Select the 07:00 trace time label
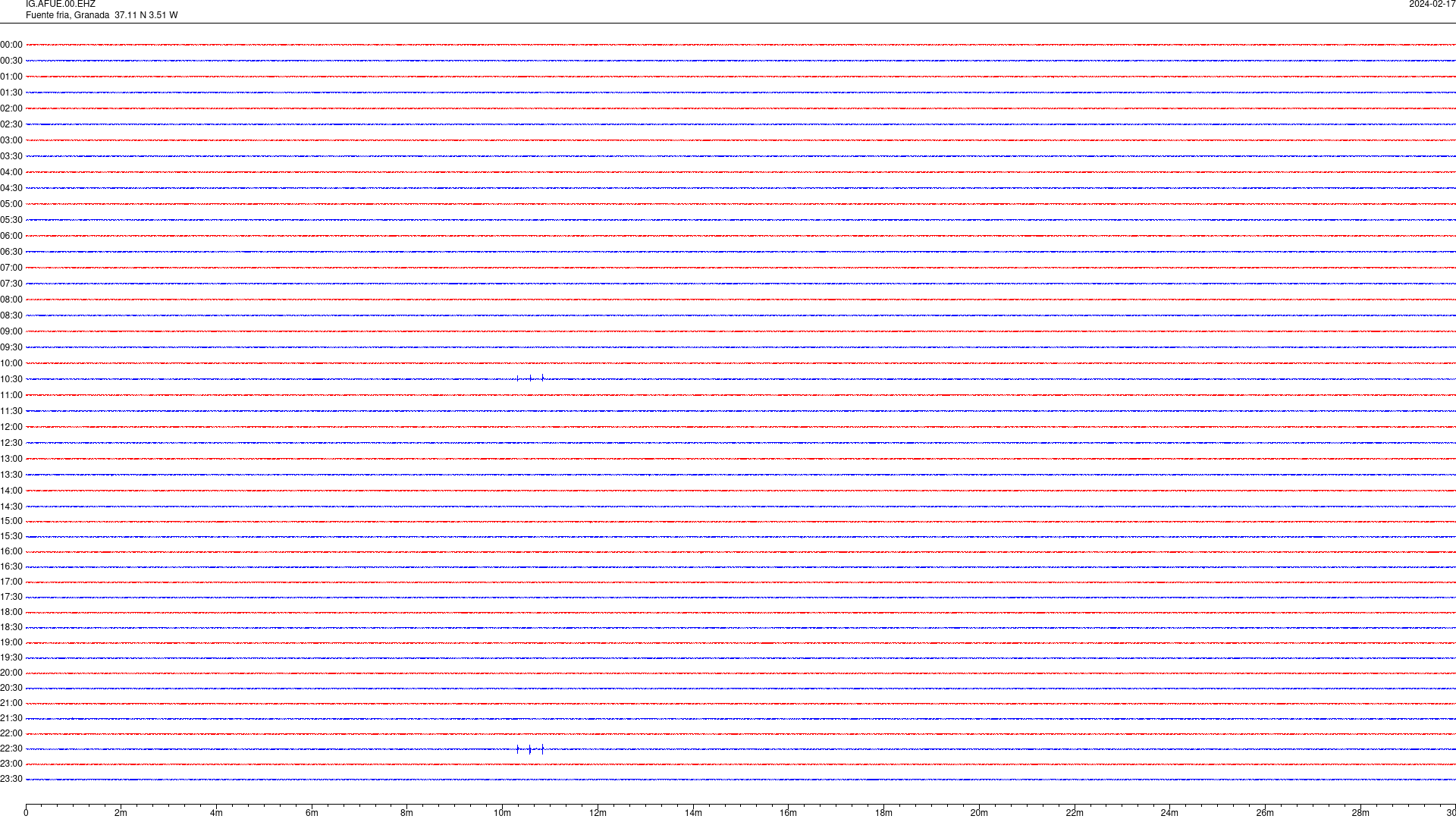This screenshot has width=1456, height=819. [11, 268]
